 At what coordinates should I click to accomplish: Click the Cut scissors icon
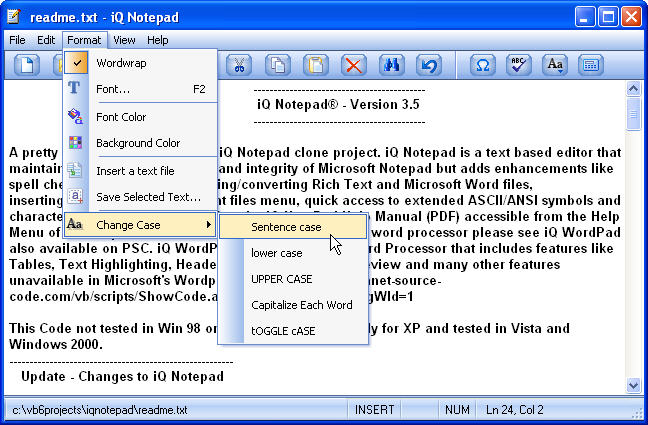click(x=240, y=66)
